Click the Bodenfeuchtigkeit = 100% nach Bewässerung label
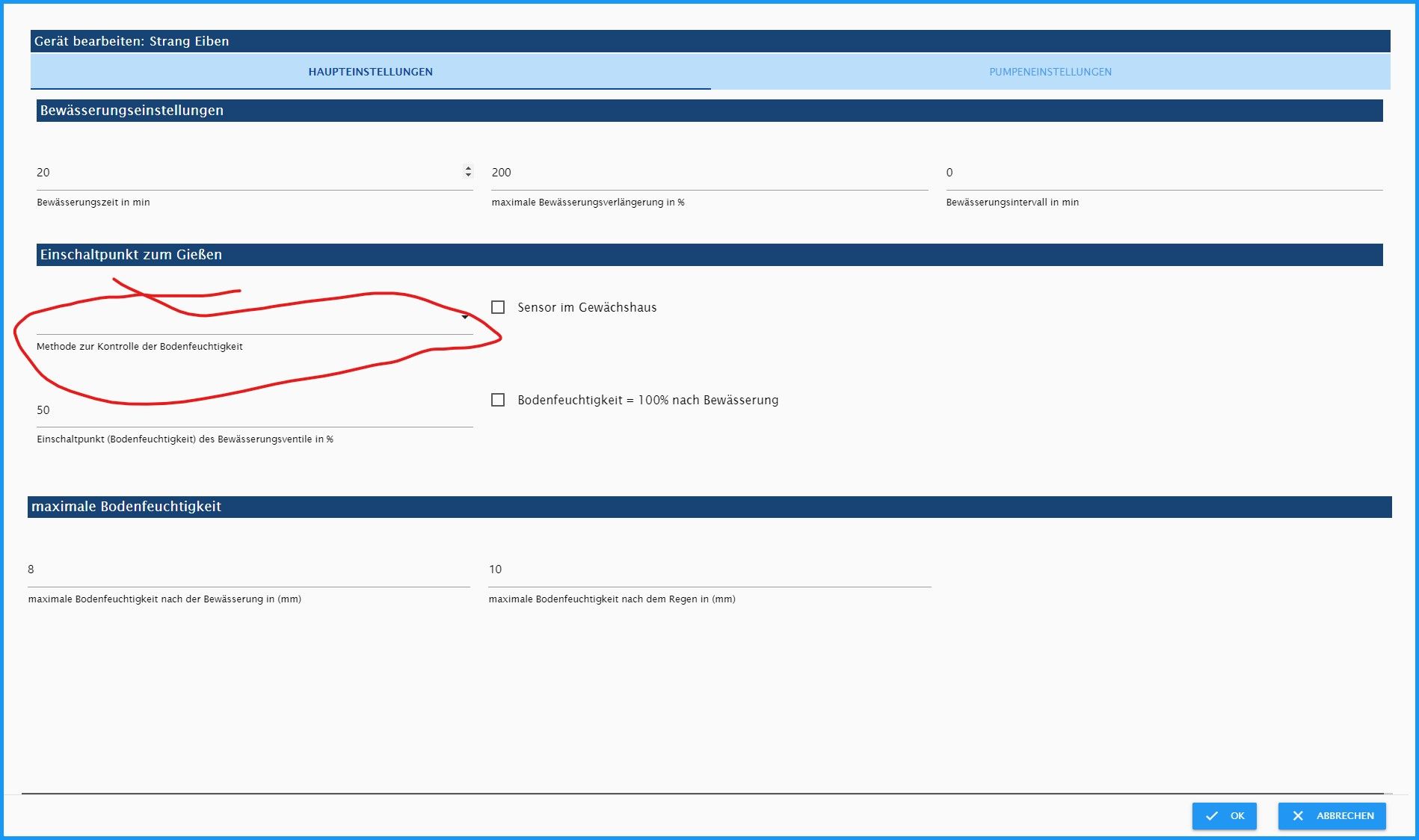The width and height of the screenshot is (1419, 840). click(648, 400)
